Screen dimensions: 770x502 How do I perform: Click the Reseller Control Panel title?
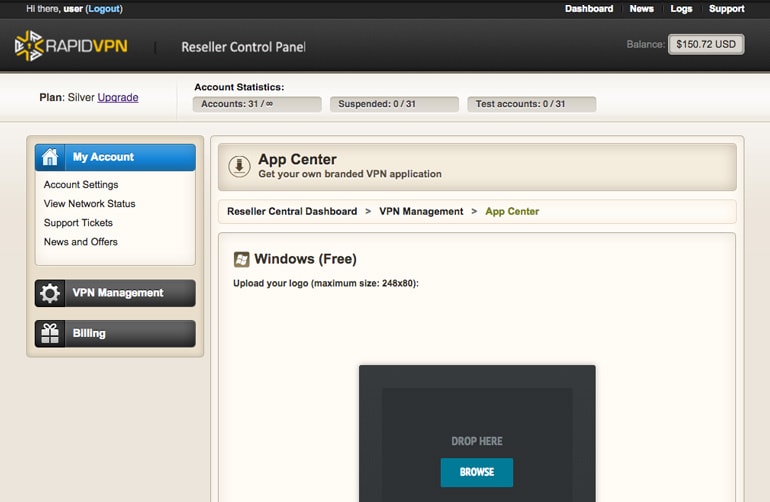click(x=243, y=47)
